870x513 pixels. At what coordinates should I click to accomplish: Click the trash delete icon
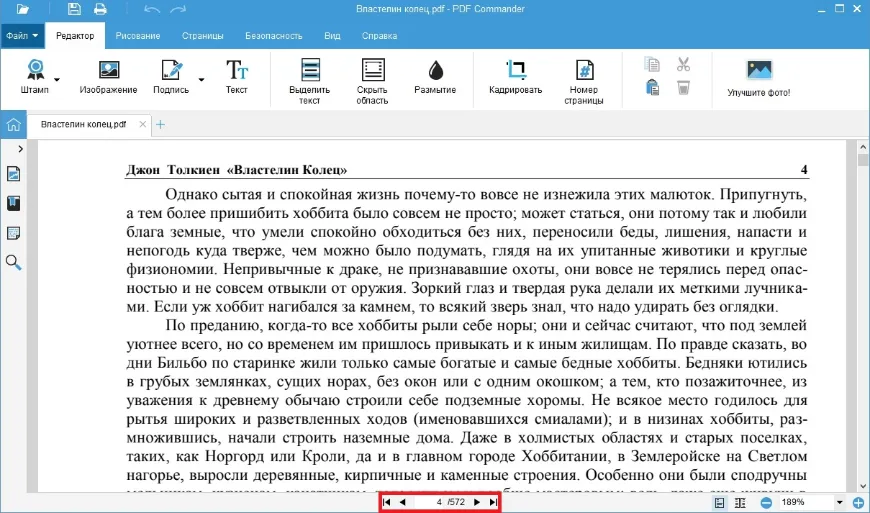[x=683, y=88]
